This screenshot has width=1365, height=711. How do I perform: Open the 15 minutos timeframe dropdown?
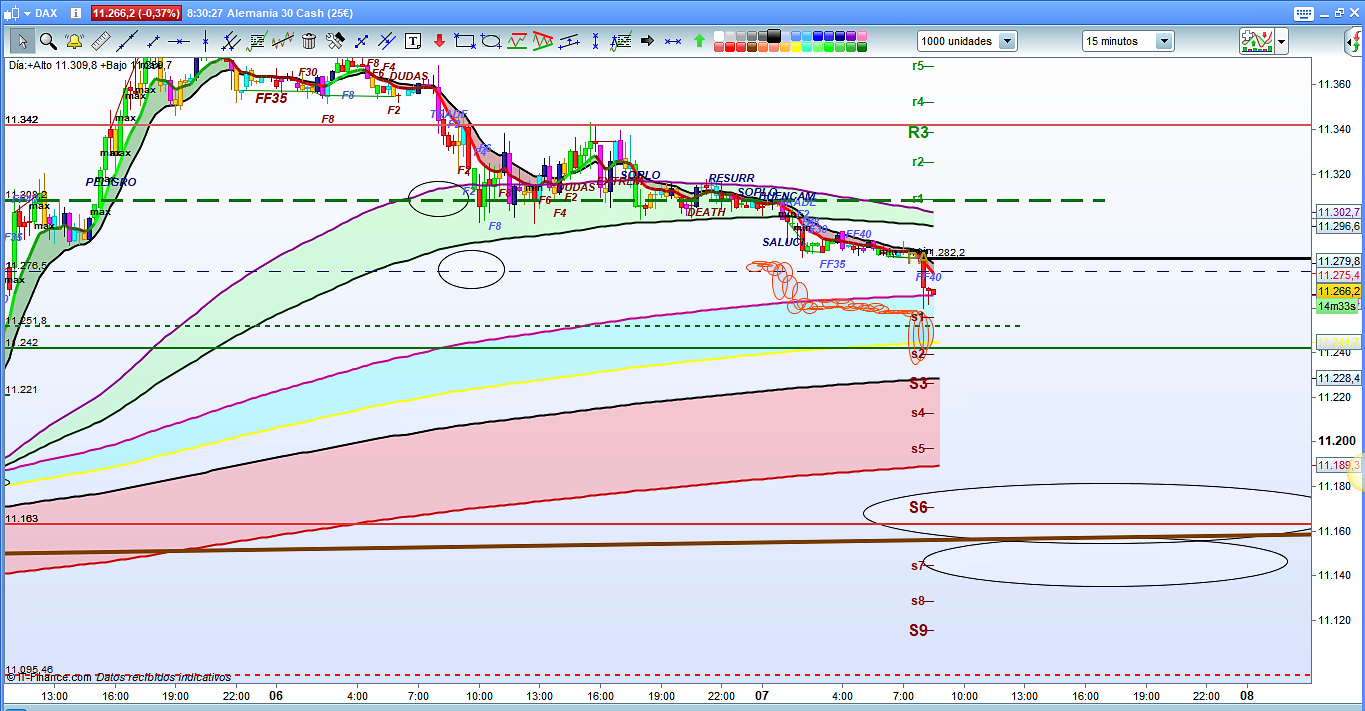click(x=1164, y=41)
